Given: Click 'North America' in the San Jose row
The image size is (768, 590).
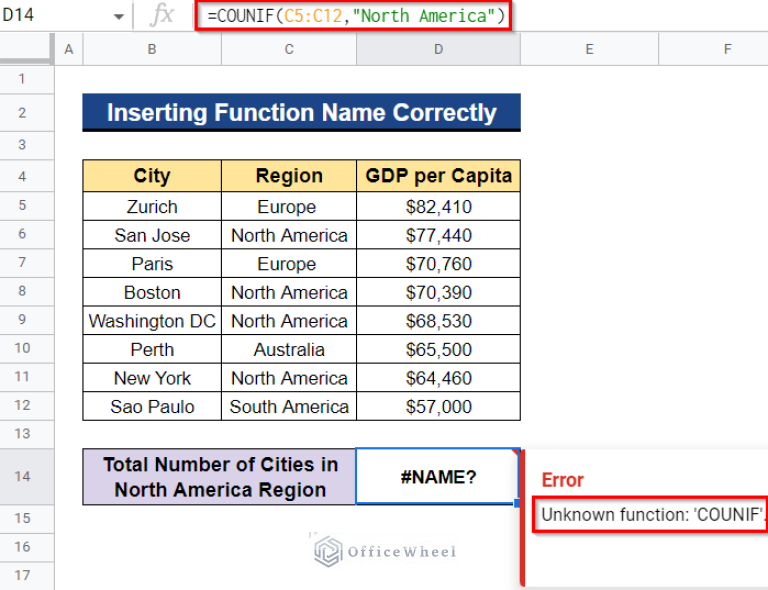Looking at the screenshot, I should tap(289, 236).
